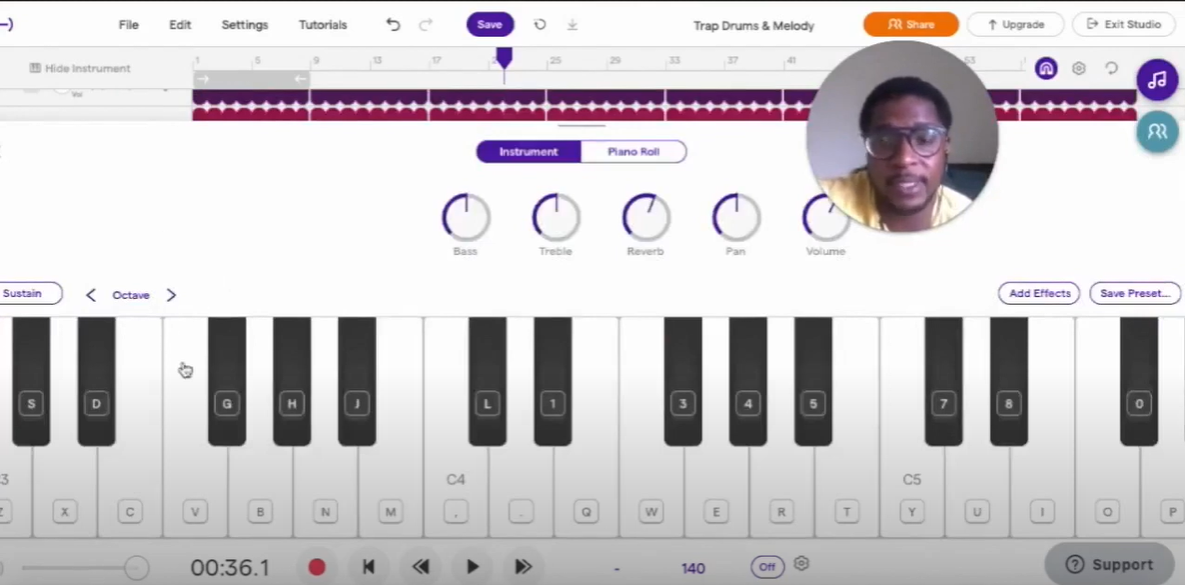Switch to the Piano Roll tab
This screenshot has width=1185, height=585.
point(633,151)
